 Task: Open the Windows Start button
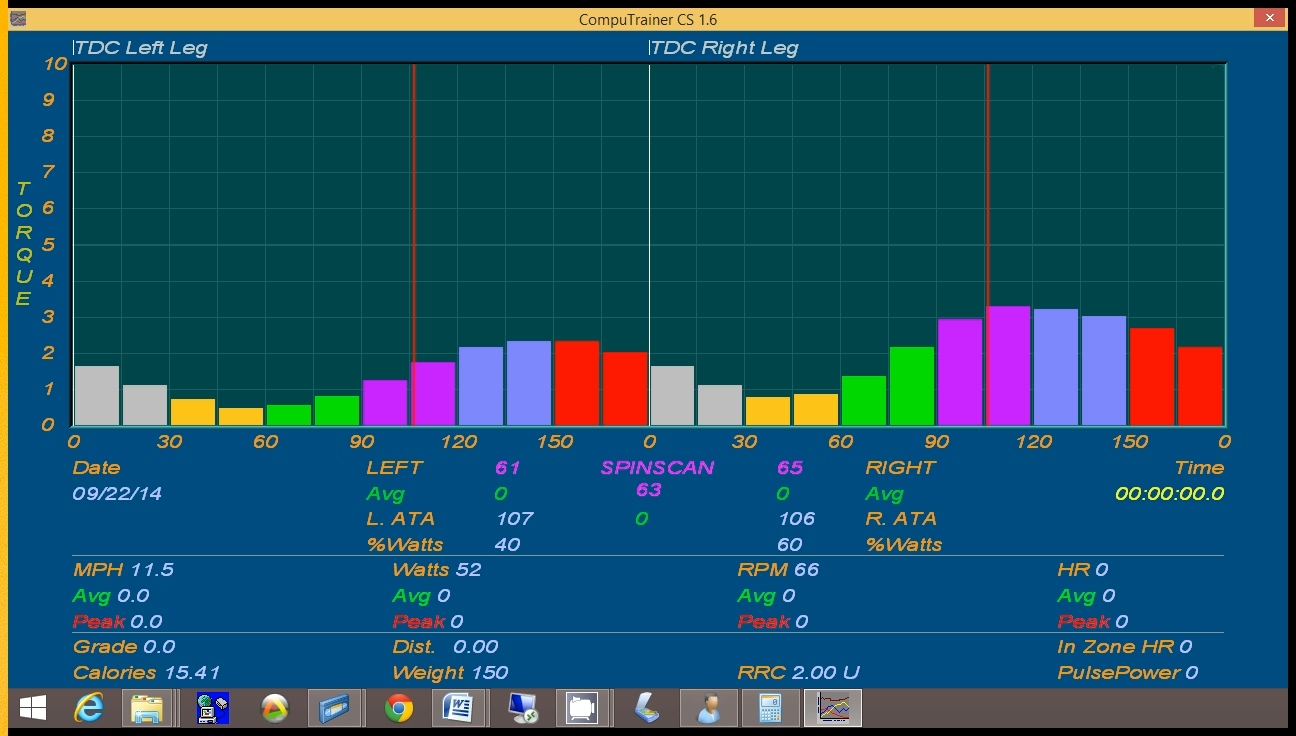tap(32, 709)
